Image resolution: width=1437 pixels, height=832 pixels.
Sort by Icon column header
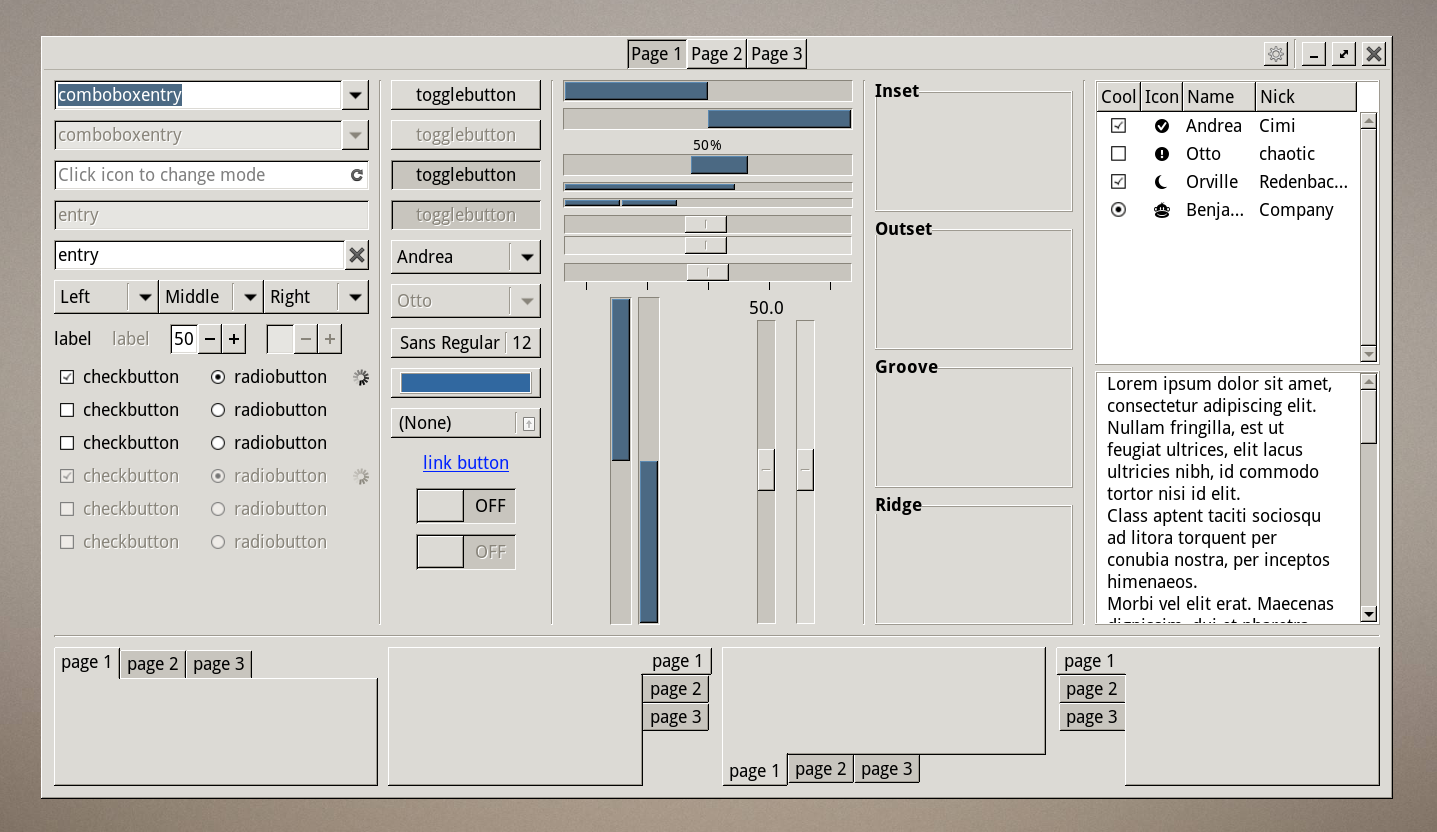(x=1162, y=97)
